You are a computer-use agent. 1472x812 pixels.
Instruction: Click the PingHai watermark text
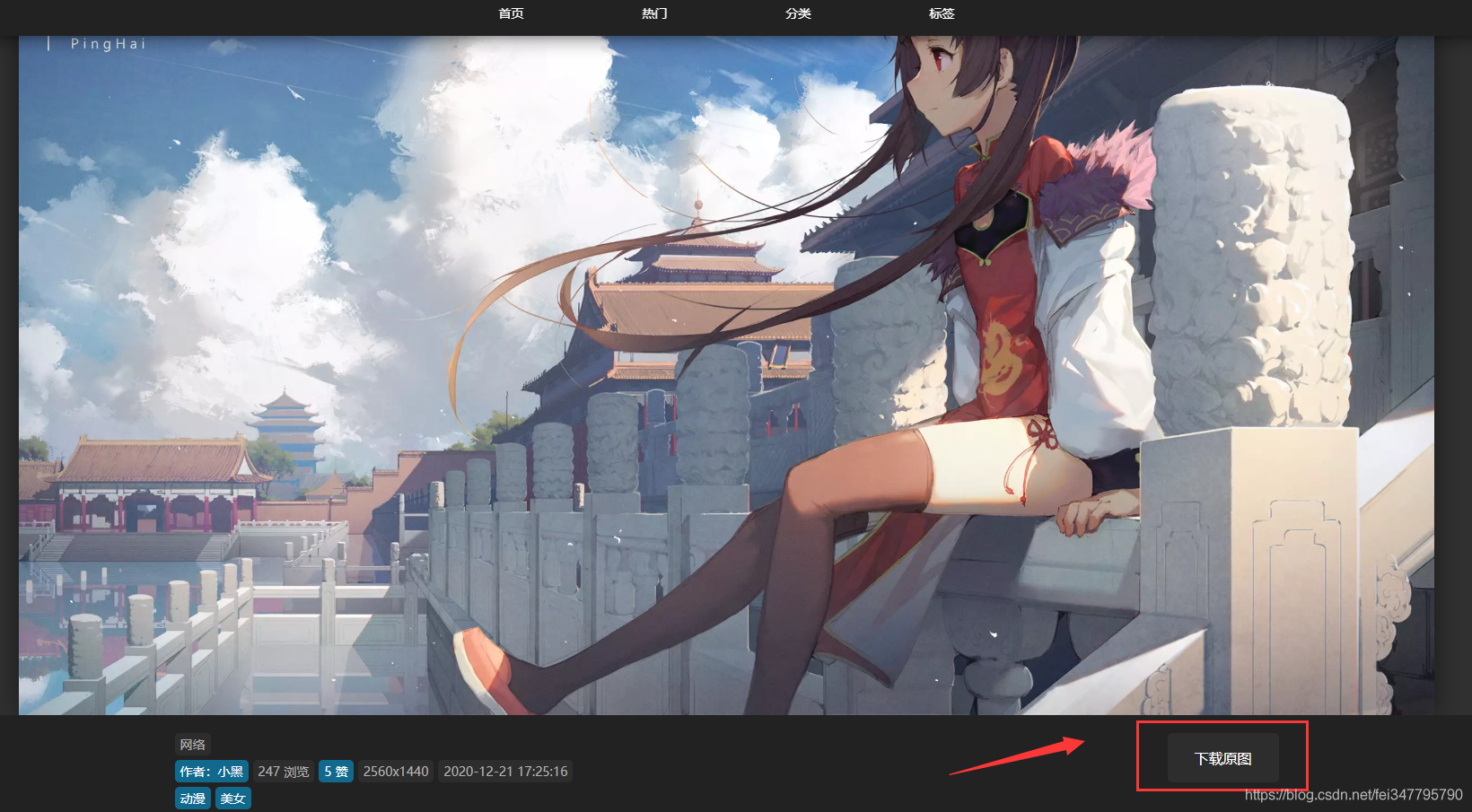(x=108, y=43)
